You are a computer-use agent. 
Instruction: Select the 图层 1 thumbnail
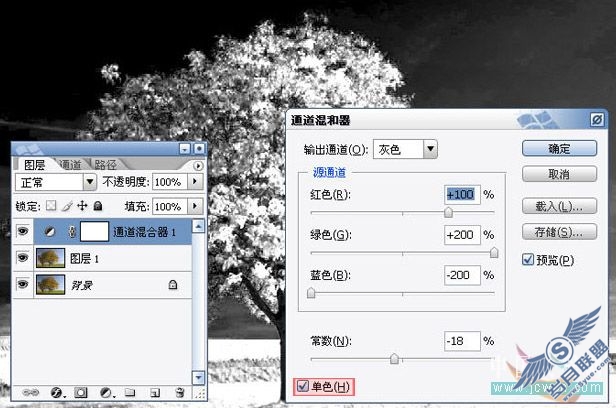tap(50, 258)
